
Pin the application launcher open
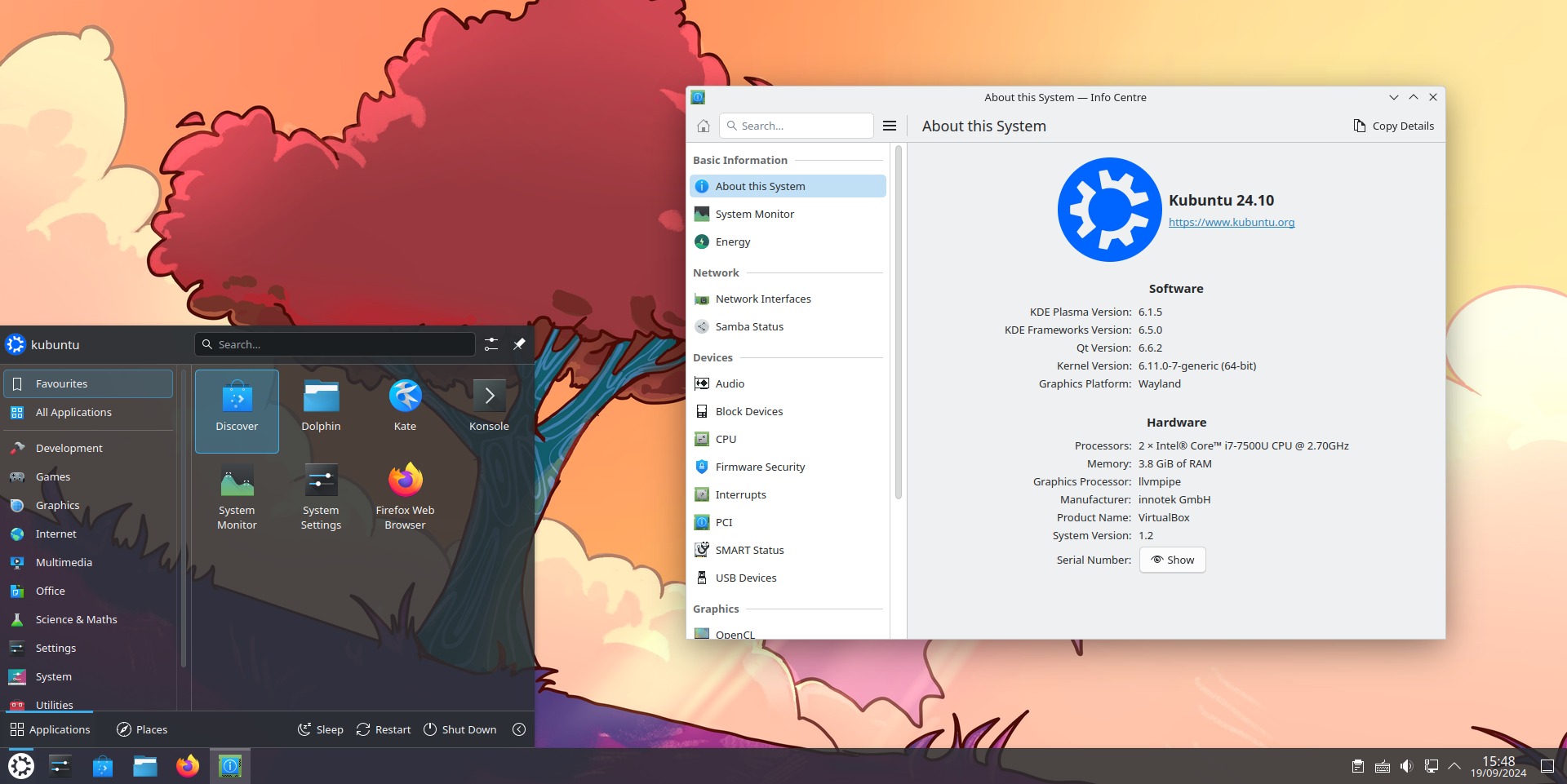click(x=519, y=344)
